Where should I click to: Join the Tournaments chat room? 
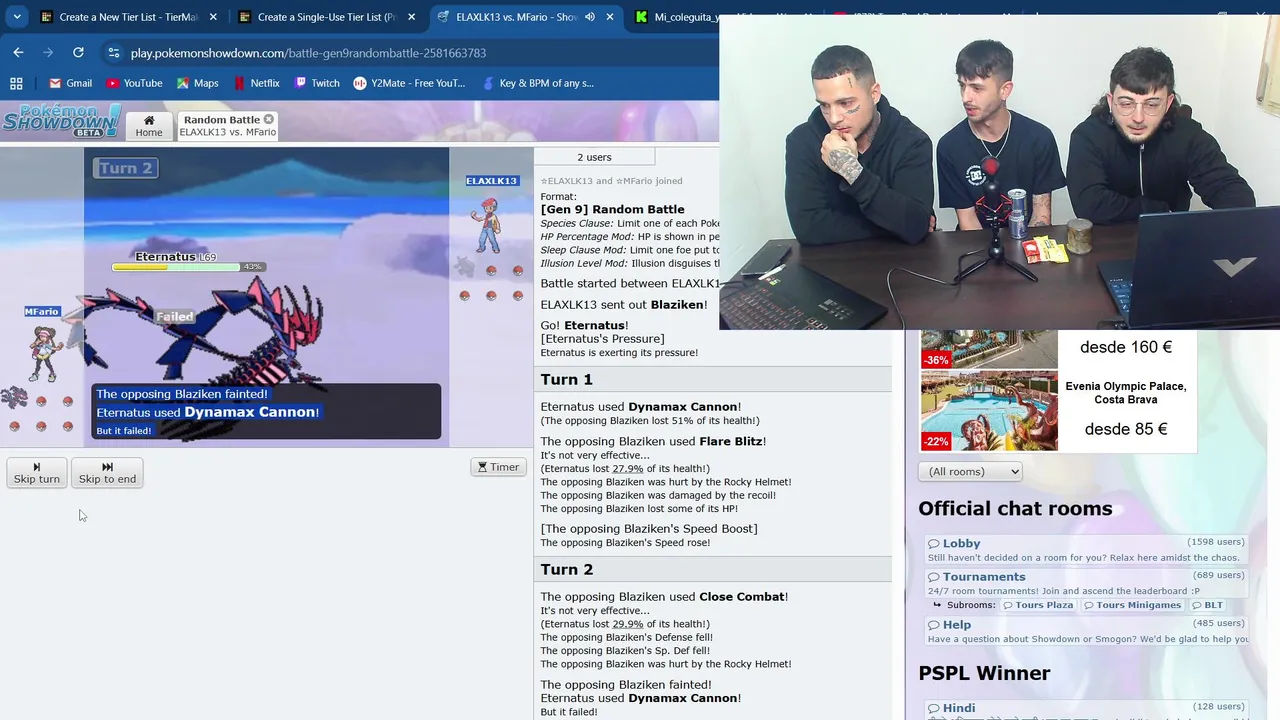1086,583
